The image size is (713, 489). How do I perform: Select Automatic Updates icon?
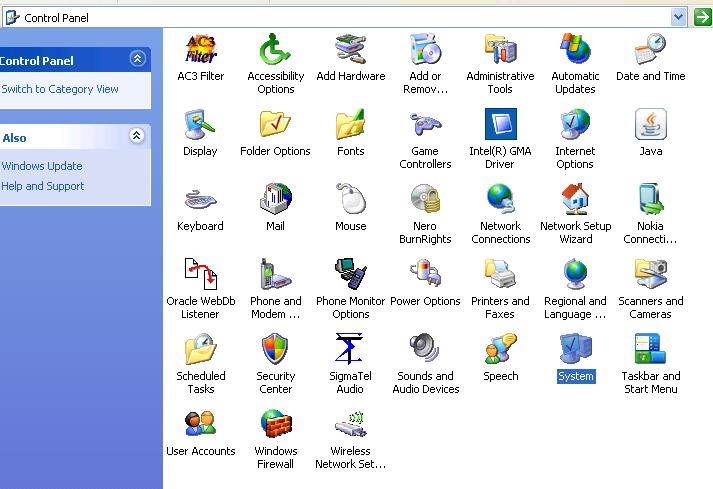tap(575, 49)
